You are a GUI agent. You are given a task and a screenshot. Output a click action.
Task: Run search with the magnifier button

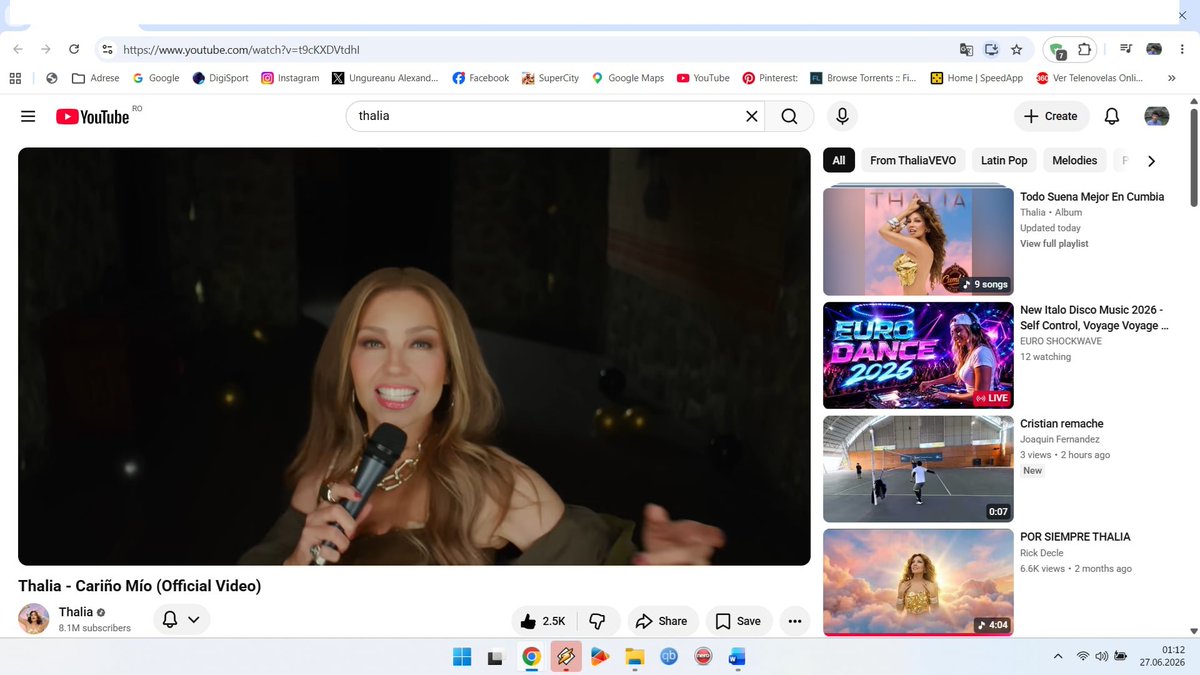(789, 116)
